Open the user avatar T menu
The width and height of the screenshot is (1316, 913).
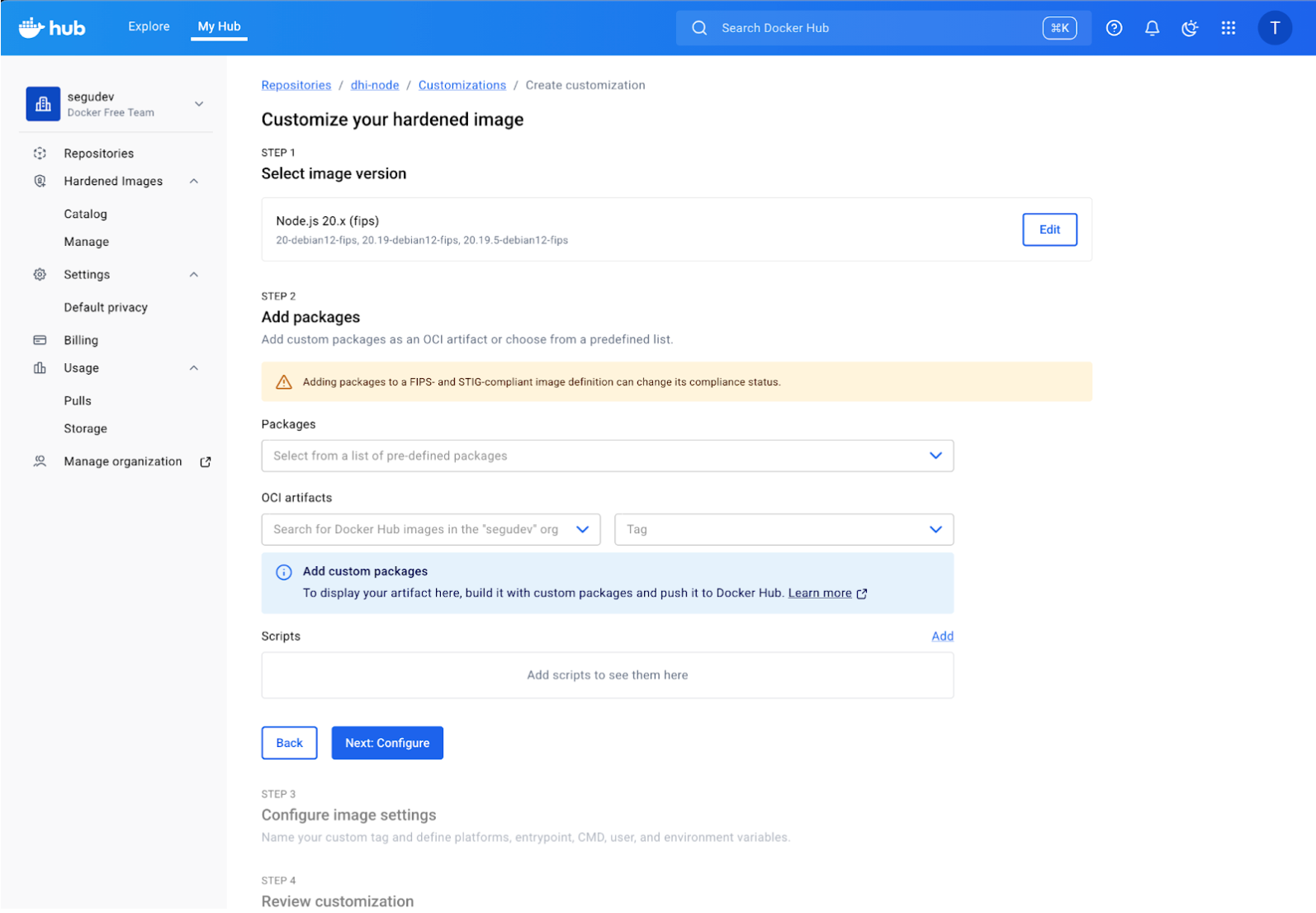coord(1274,28)
